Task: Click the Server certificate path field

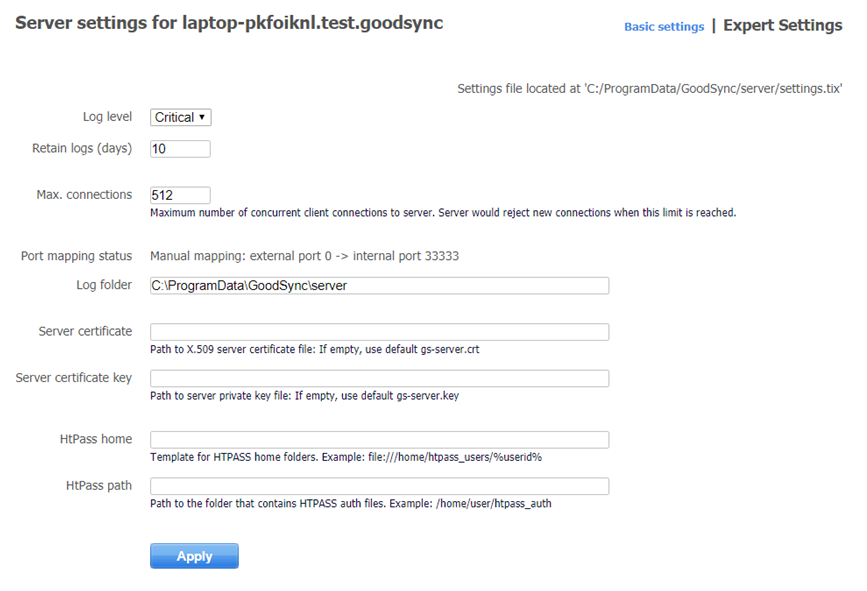Action: pos(379,332)
